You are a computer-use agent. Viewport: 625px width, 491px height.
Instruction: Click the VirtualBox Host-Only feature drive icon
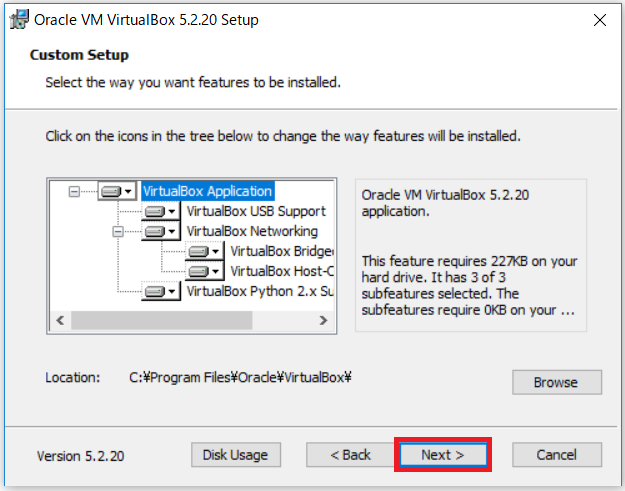(204, 271)
